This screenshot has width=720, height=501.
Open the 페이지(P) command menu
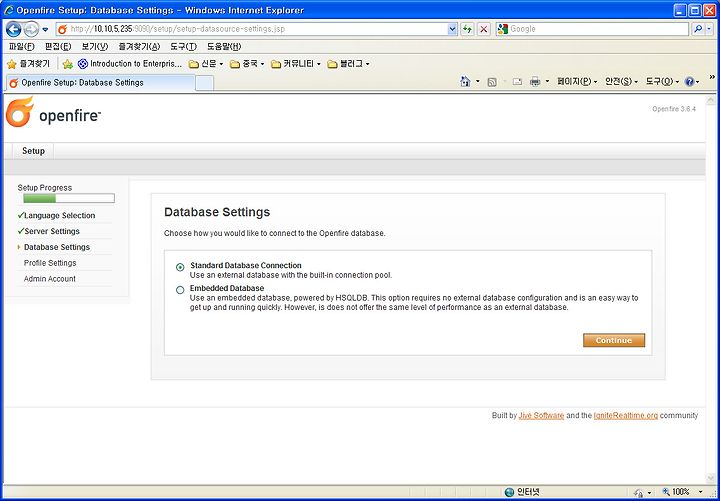(x=577, y=82)
